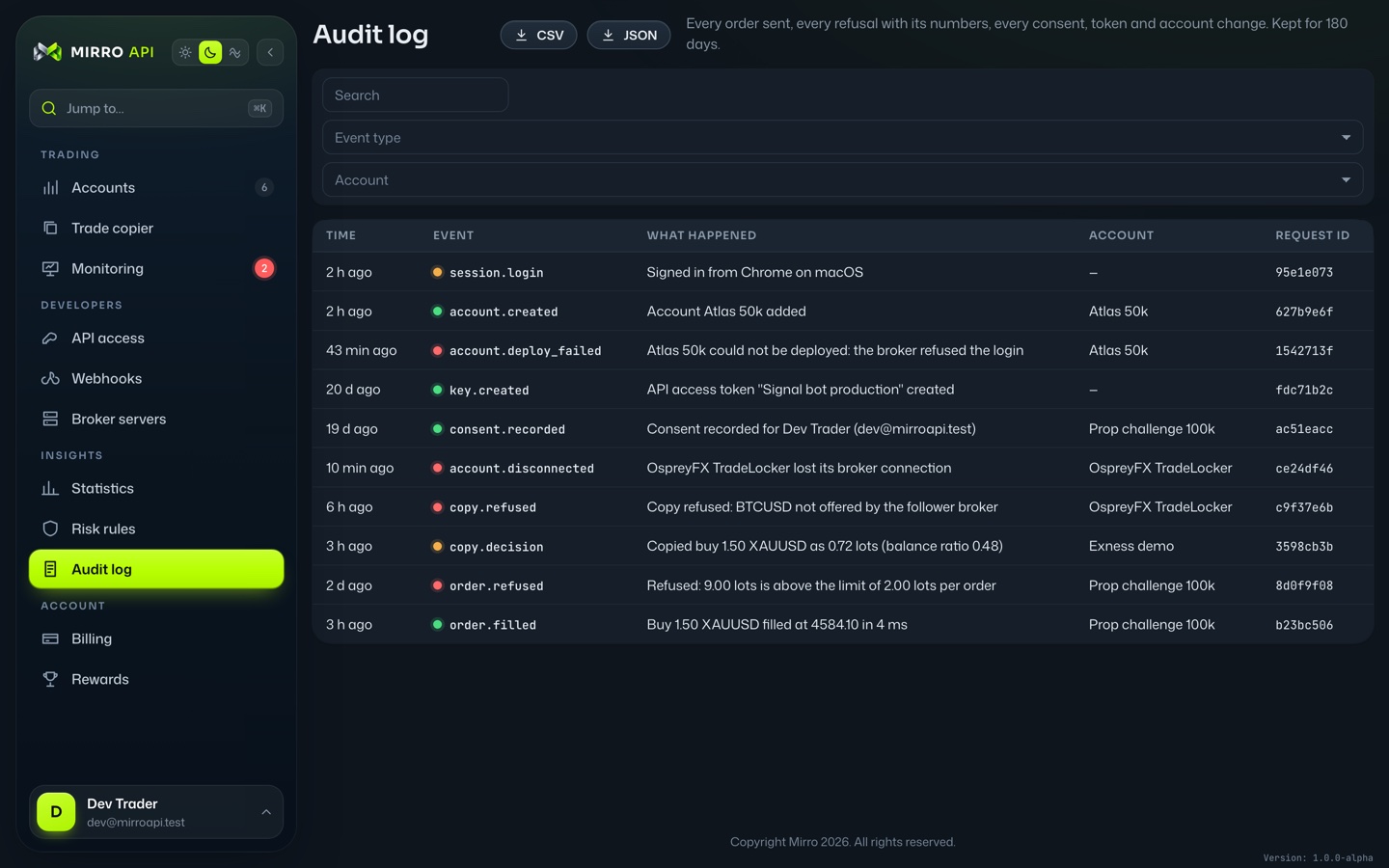
Task: Click Exness demo account cell
Action: pos(1130,546)
